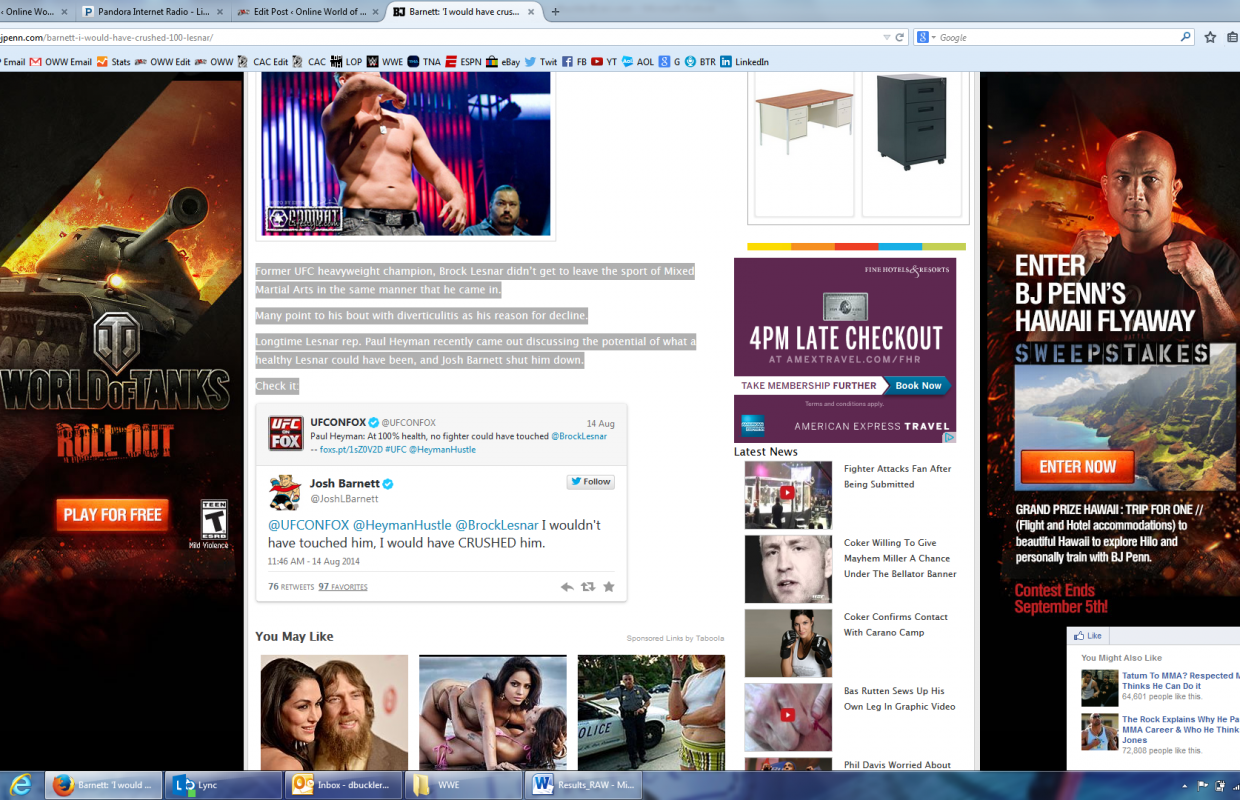The height and width of the screenshot is (800, 1240).
Task: Click the search magnifier icon
Action: pos(1186,37)
